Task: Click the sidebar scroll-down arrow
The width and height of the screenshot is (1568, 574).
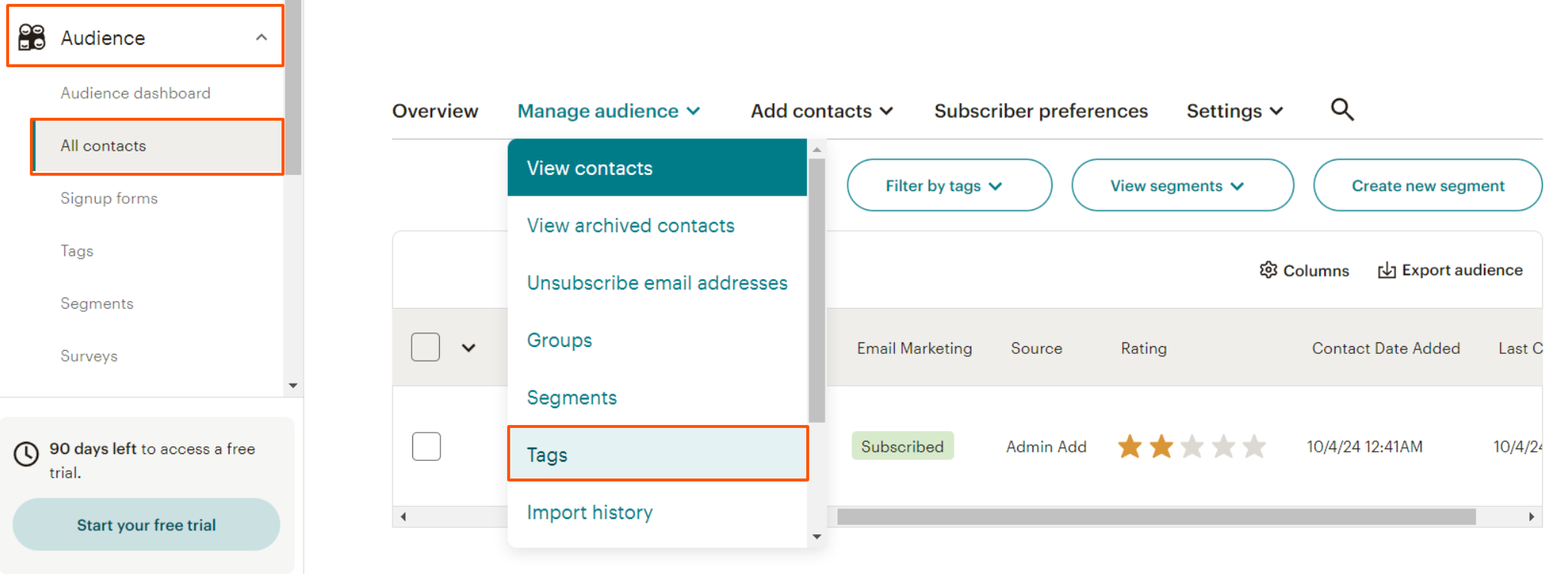Action: pos(293,385)
